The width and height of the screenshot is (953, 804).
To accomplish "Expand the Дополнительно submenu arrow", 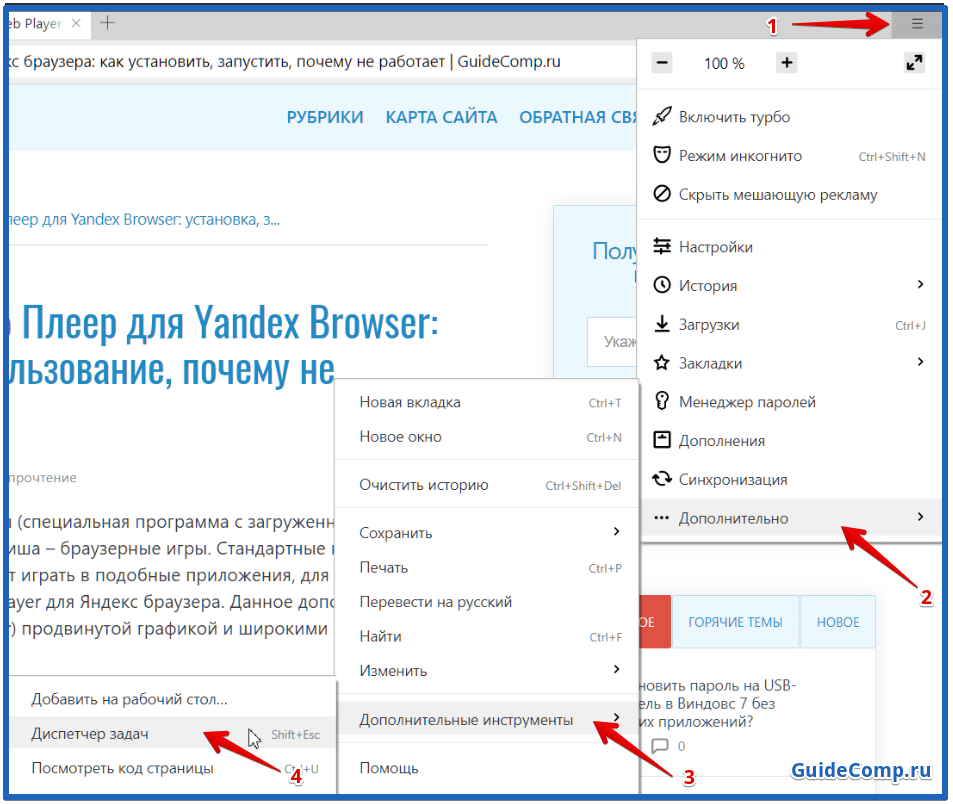I will [920, 517].
